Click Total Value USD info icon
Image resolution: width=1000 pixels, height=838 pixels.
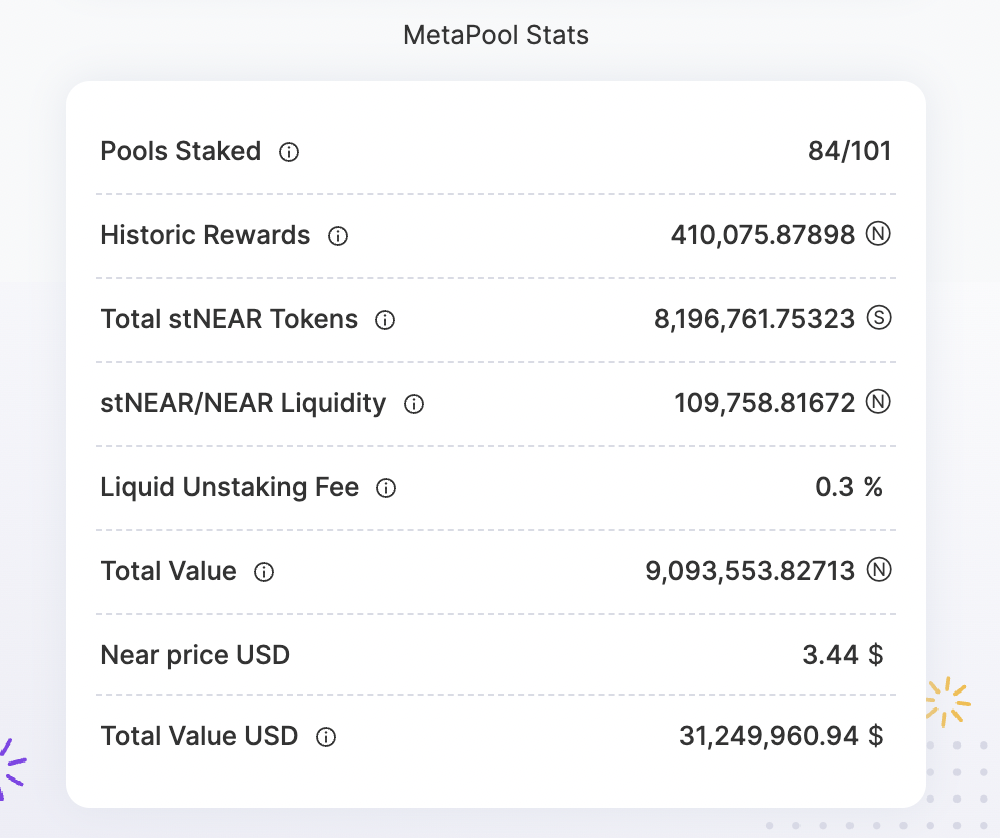click(326, 737)
